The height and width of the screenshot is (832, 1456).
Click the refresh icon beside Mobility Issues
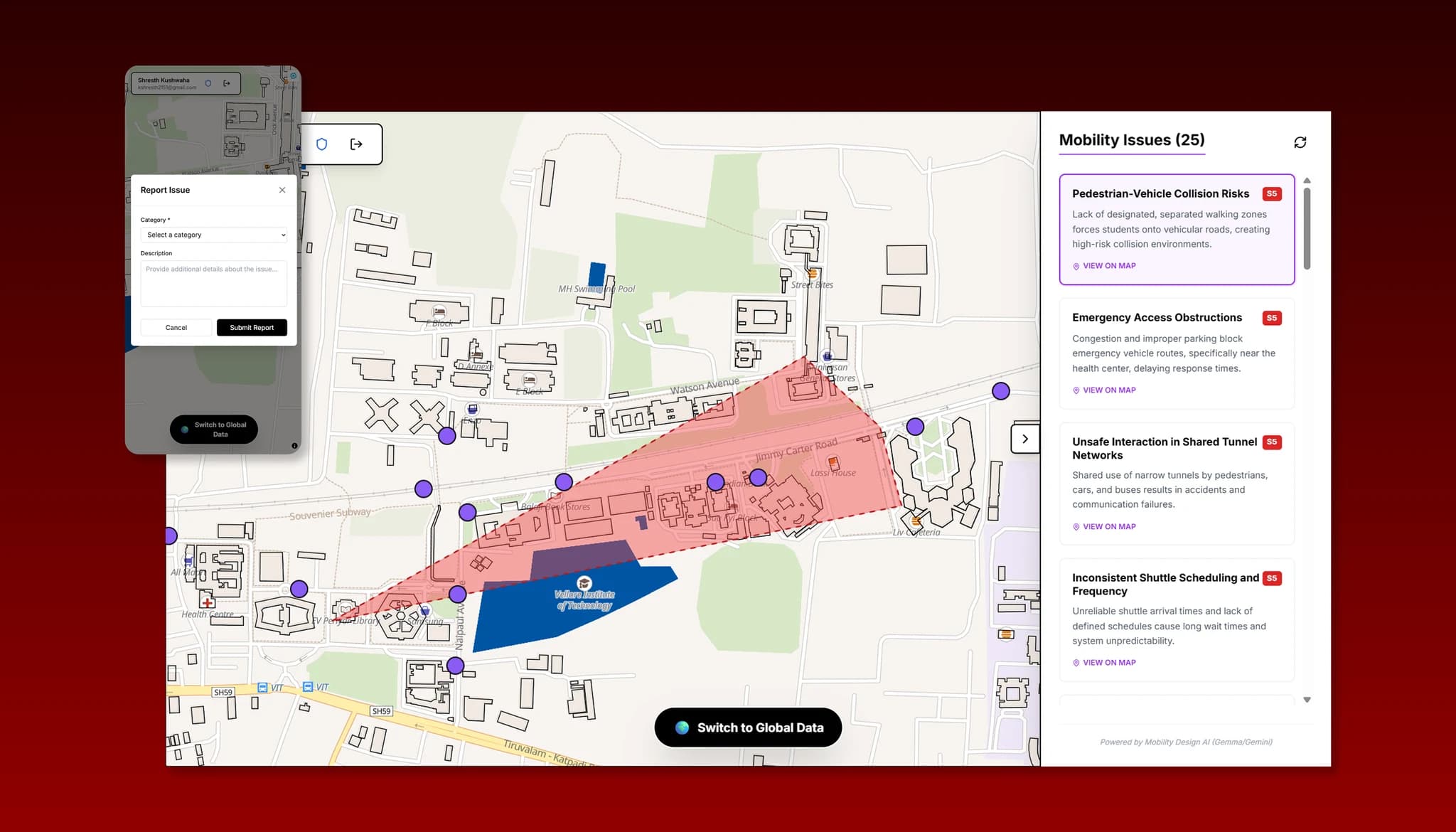pyautogui.click(x=1300, y=142)
